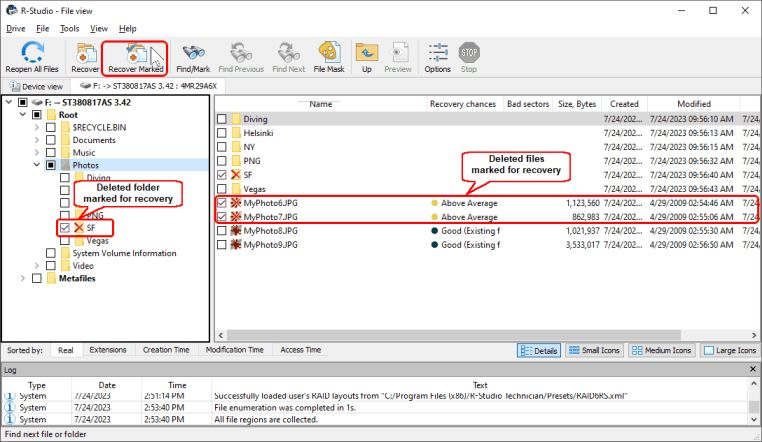The width and height of the screenshot is (762, 442).
Task: Open the Options toolbar icon
Action: (x=438, y=52)
